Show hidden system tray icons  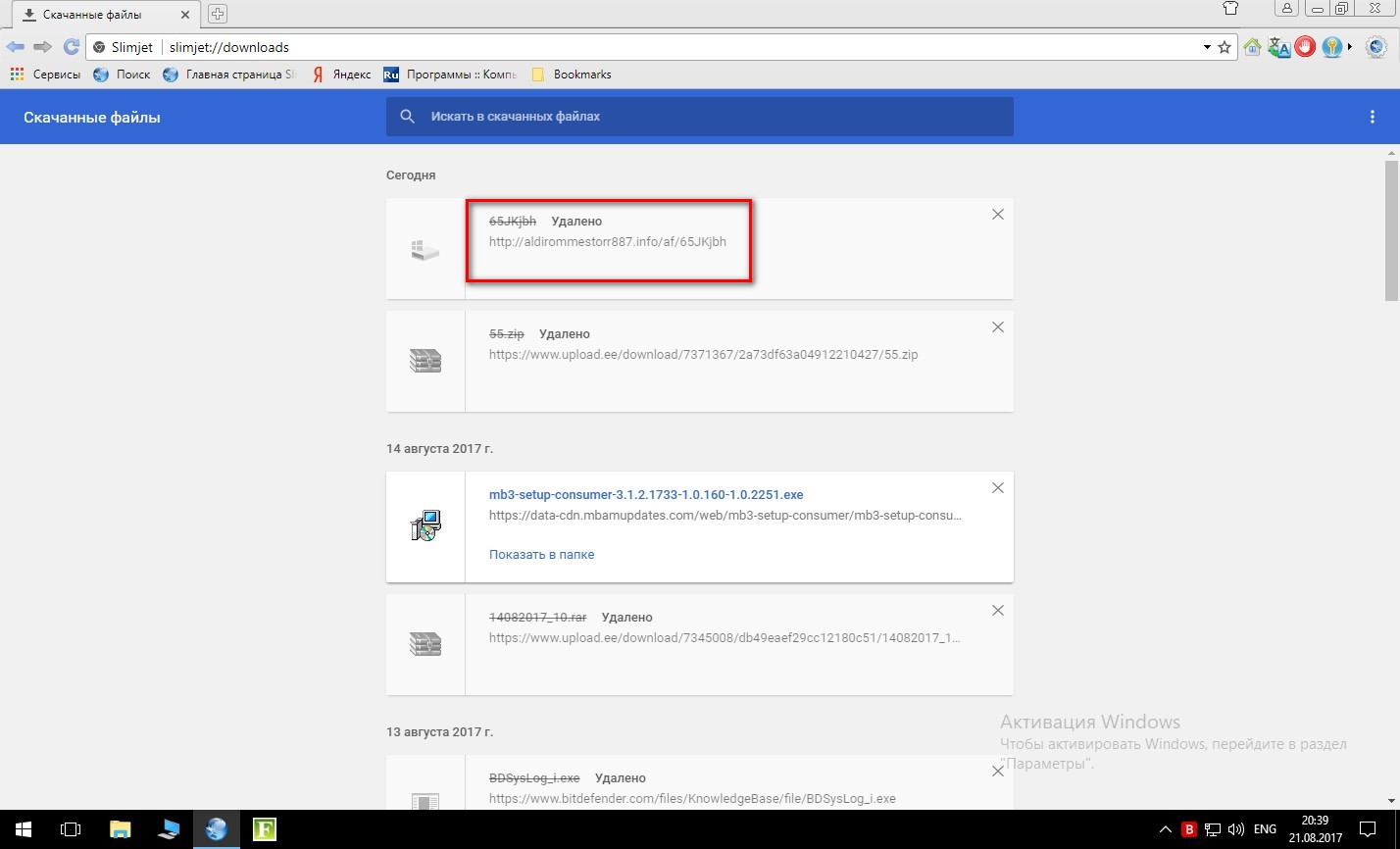point(1166,829)
